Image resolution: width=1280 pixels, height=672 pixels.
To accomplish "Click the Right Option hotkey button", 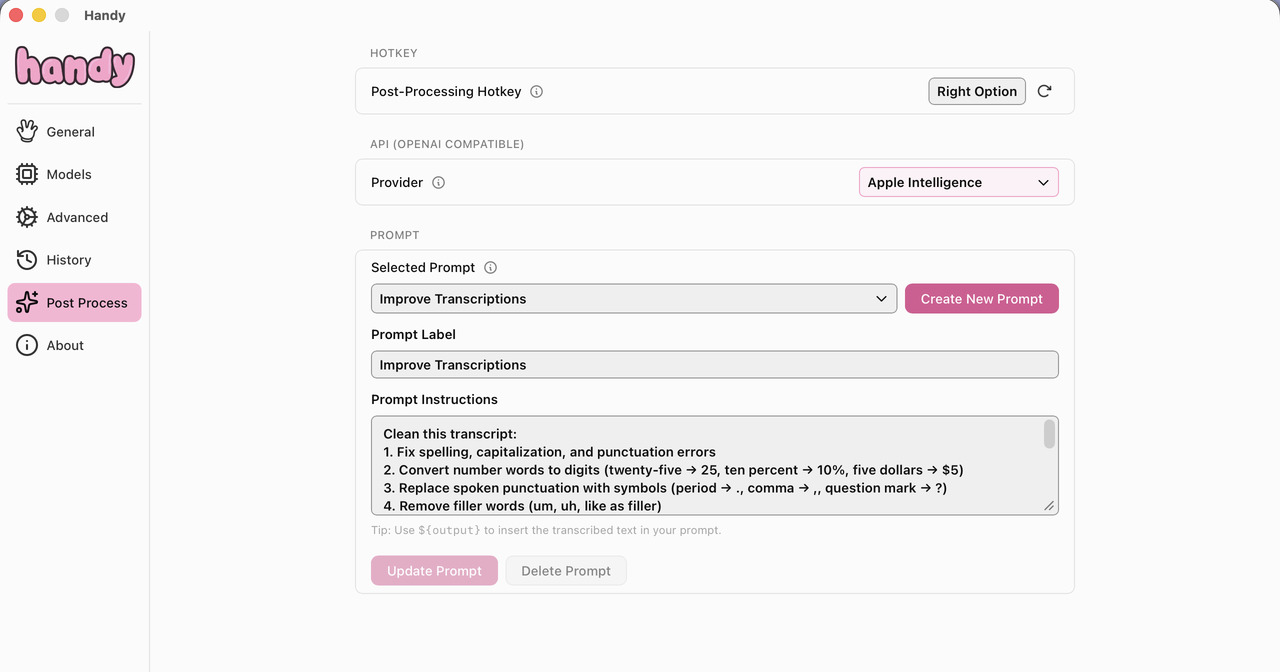I will (x=977, y=91).
